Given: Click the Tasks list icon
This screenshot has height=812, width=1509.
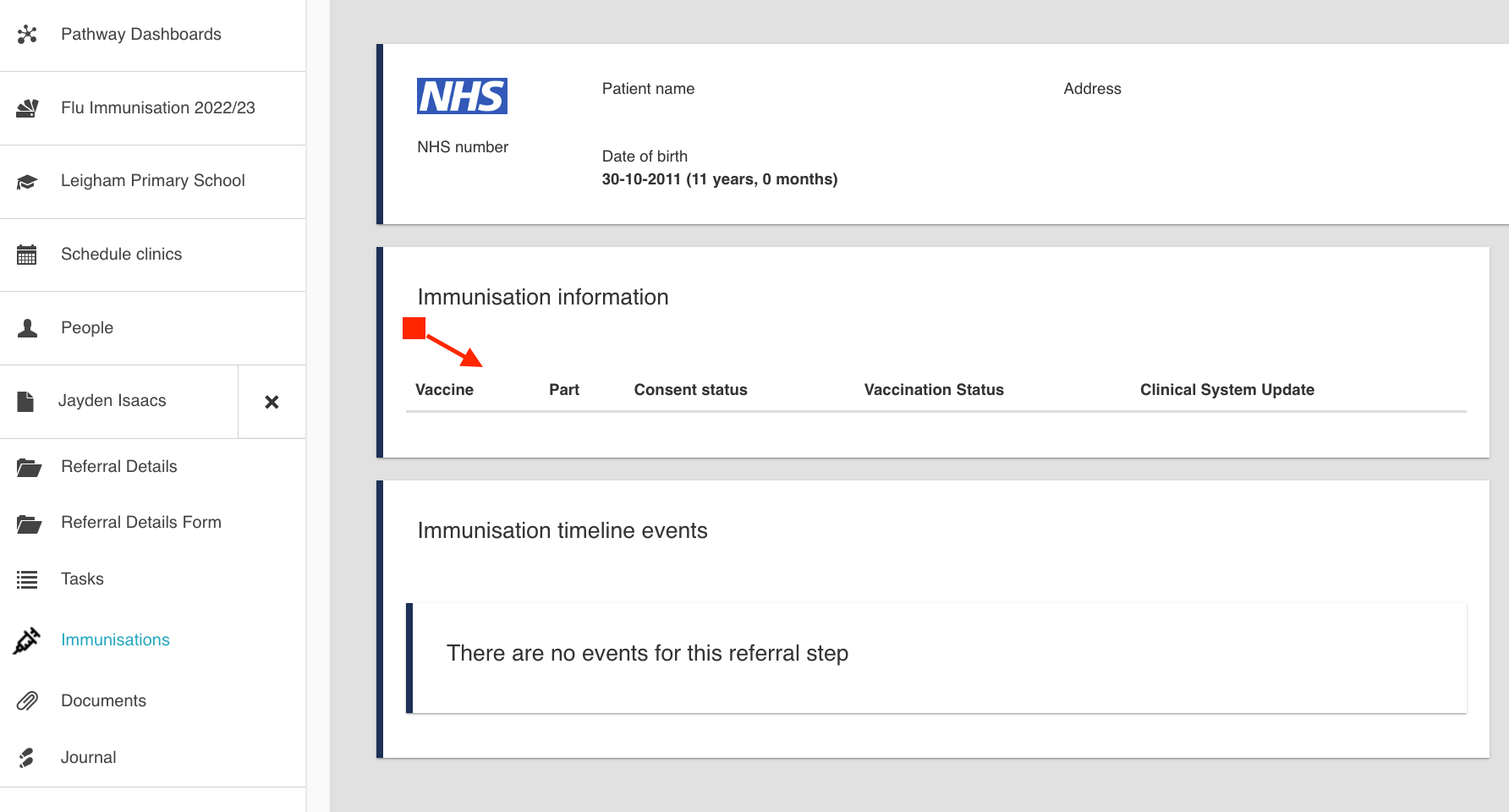Looking at the screenshot, I should coord(27,579).
